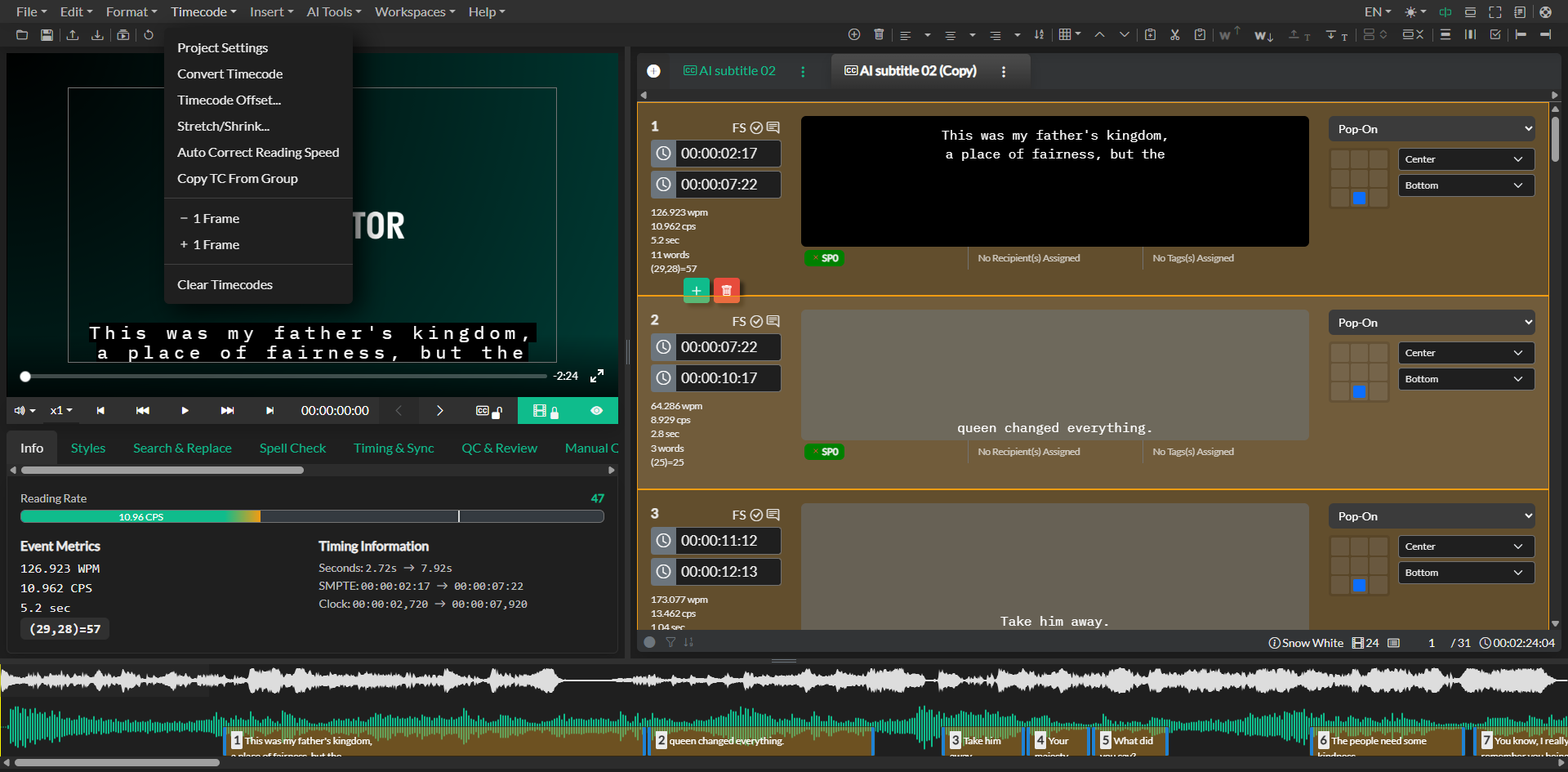The width and height of the screenshot is (1568, 772).
Task: Click the snap to start marker icon
Action: point(1521,34)
